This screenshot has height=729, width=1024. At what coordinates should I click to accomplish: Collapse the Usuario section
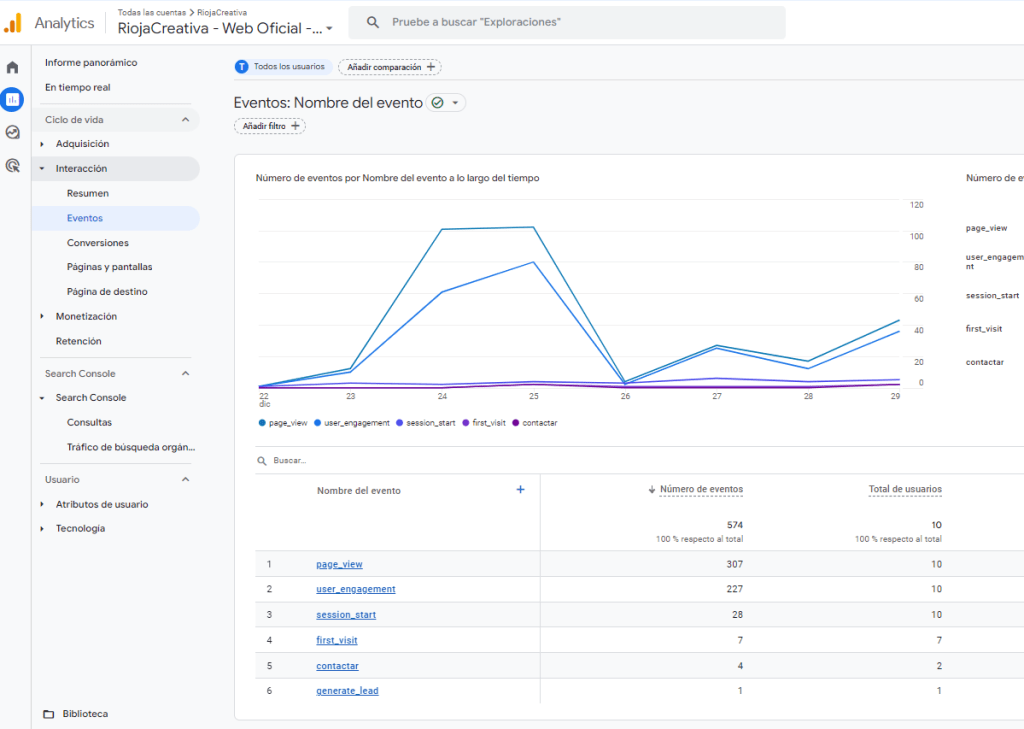point(185,479)
